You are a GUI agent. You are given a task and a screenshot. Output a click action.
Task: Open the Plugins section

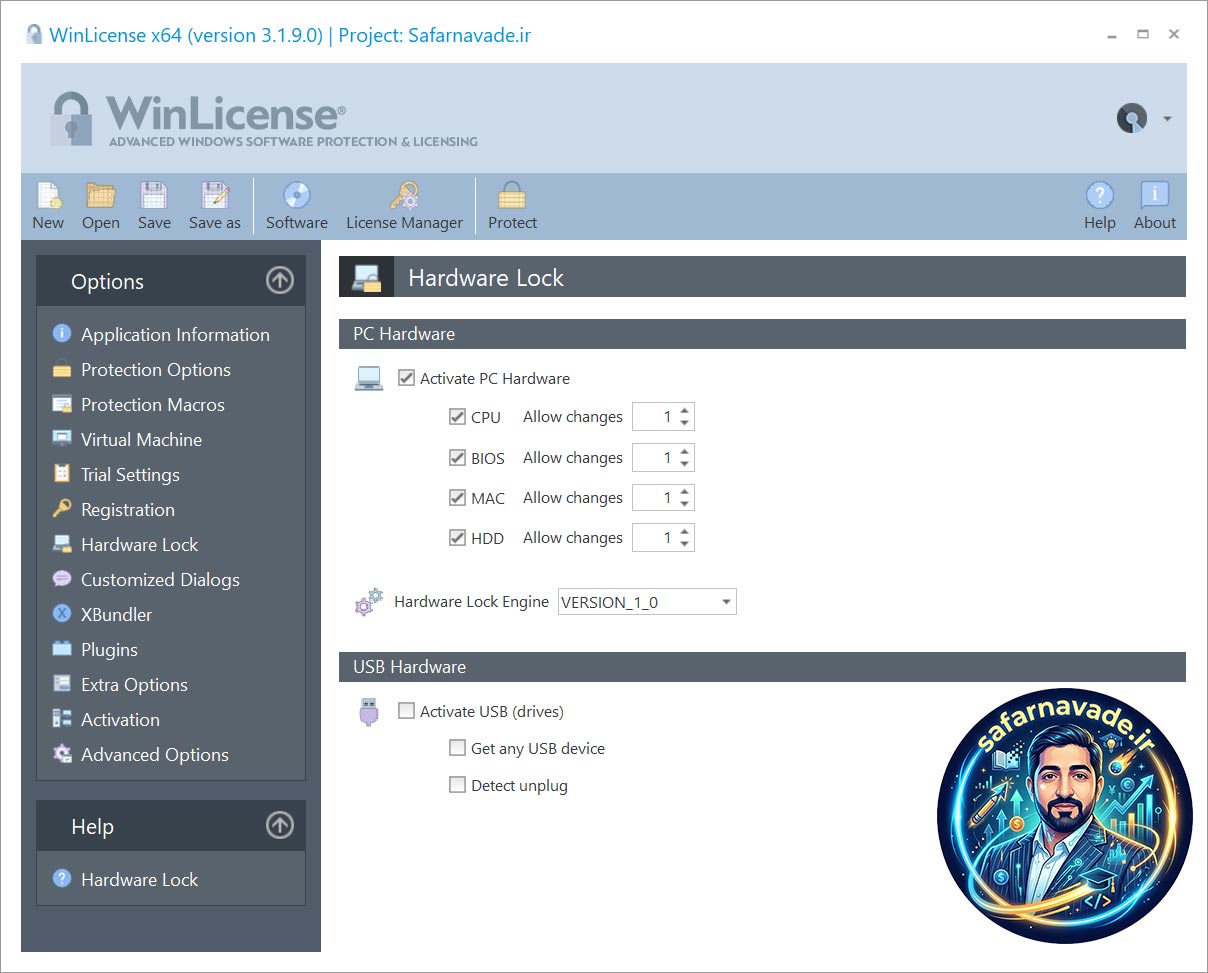[x=109, y=649]
